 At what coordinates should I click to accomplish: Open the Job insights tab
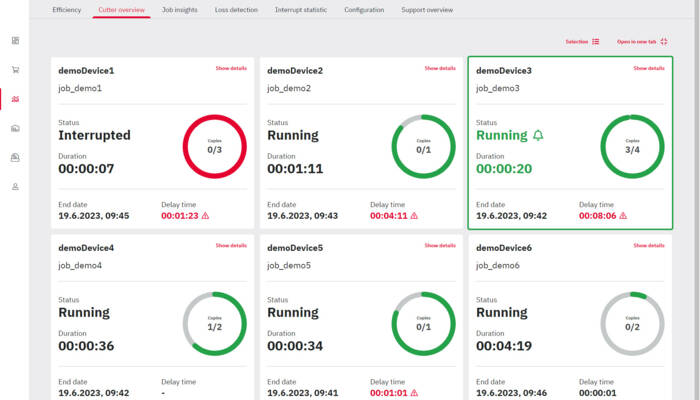179,10
